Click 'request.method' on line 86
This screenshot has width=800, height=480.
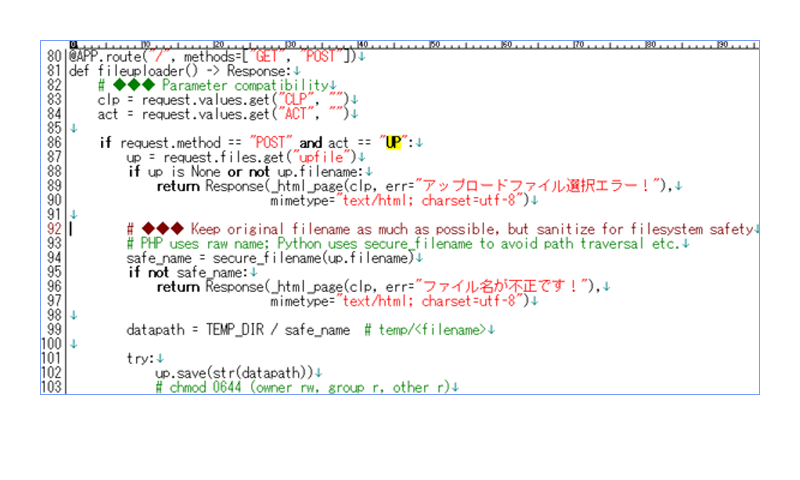(x=170, y=142)
